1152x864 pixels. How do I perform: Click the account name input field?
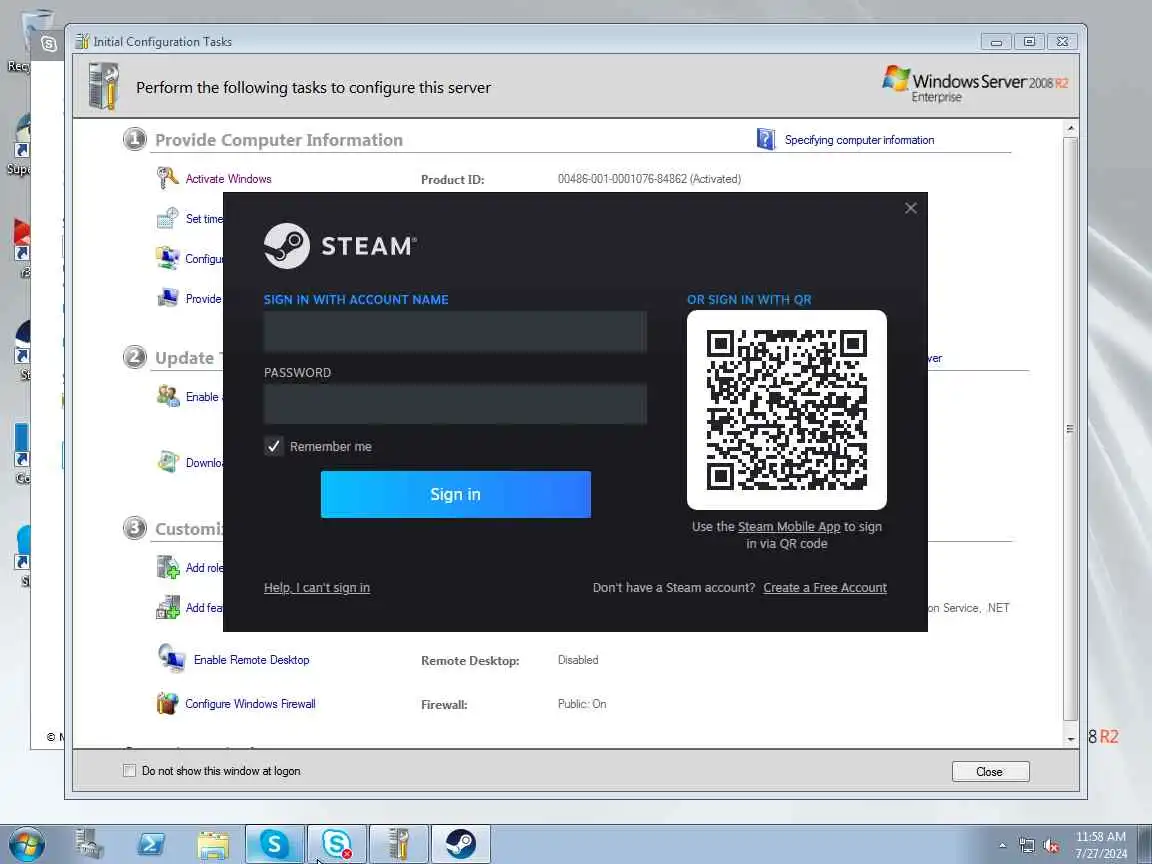pos(456,331)
